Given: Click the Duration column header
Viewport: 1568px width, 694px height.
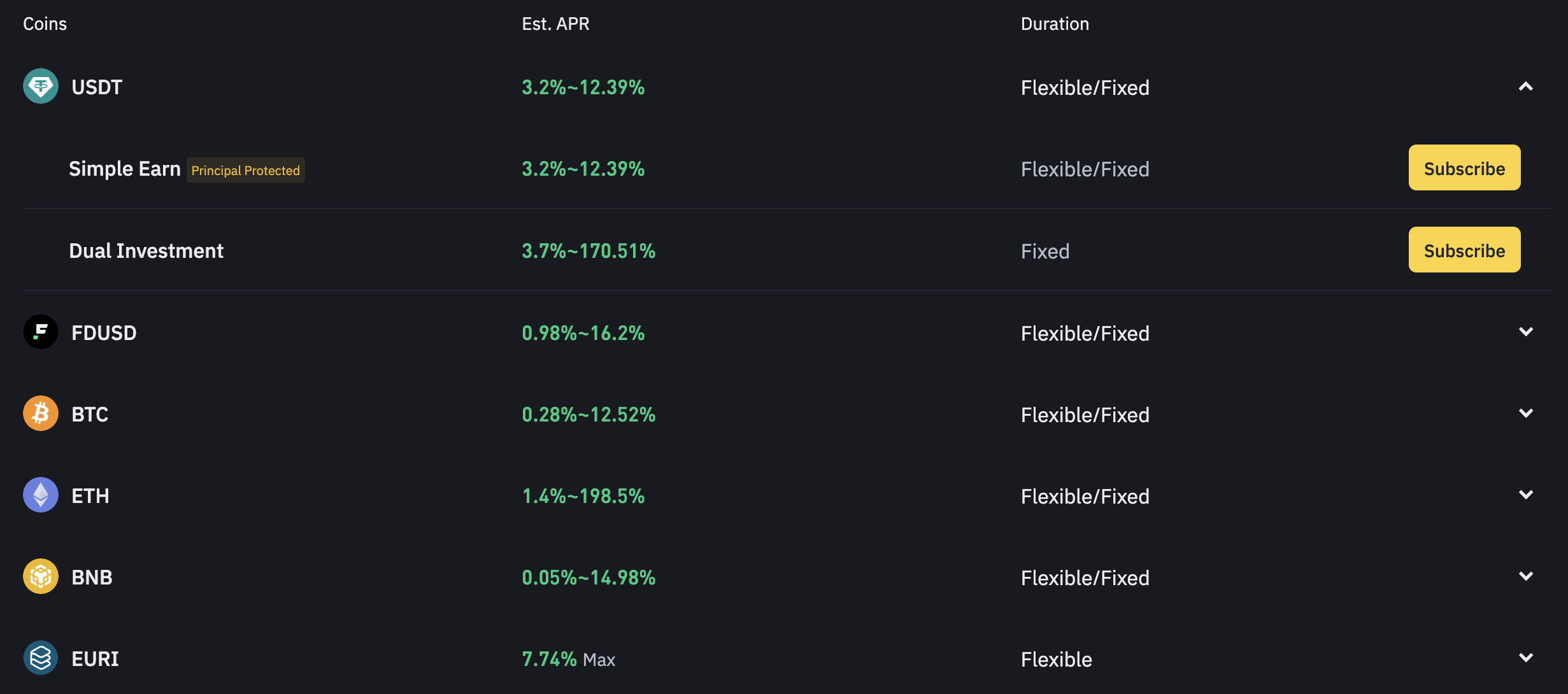Looking at the screenshot, I should click(1055, 24).
